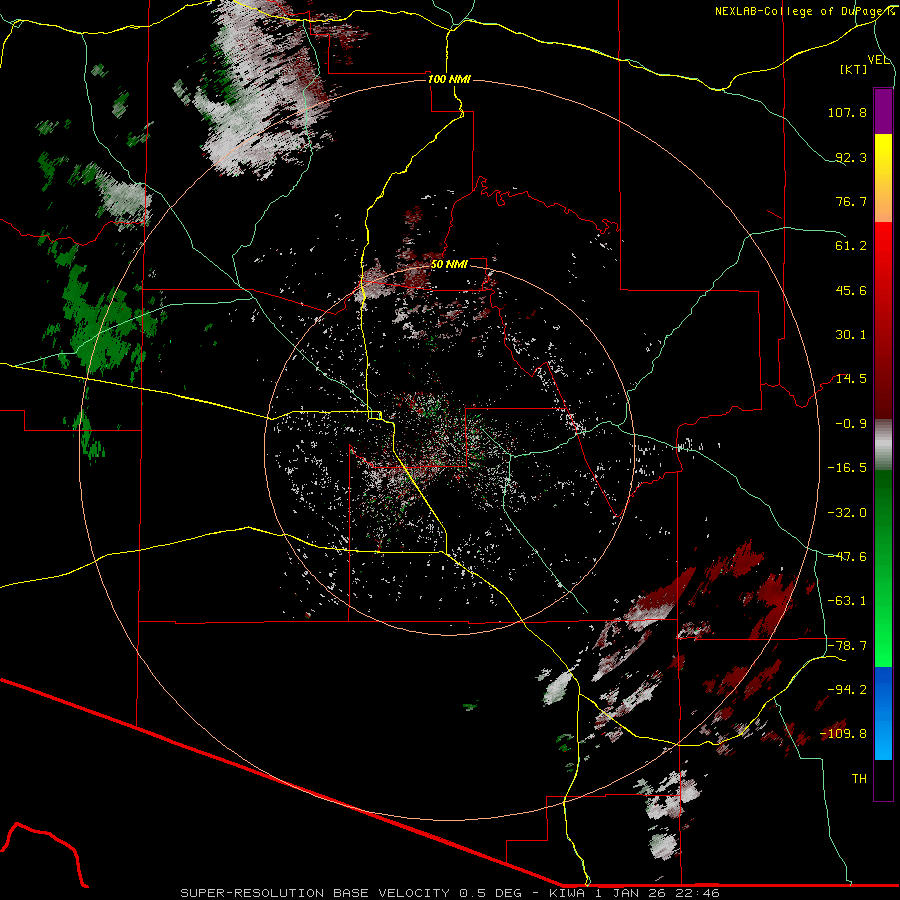
Task: Pick the red segment of the color bar
Action: (883, 320)
